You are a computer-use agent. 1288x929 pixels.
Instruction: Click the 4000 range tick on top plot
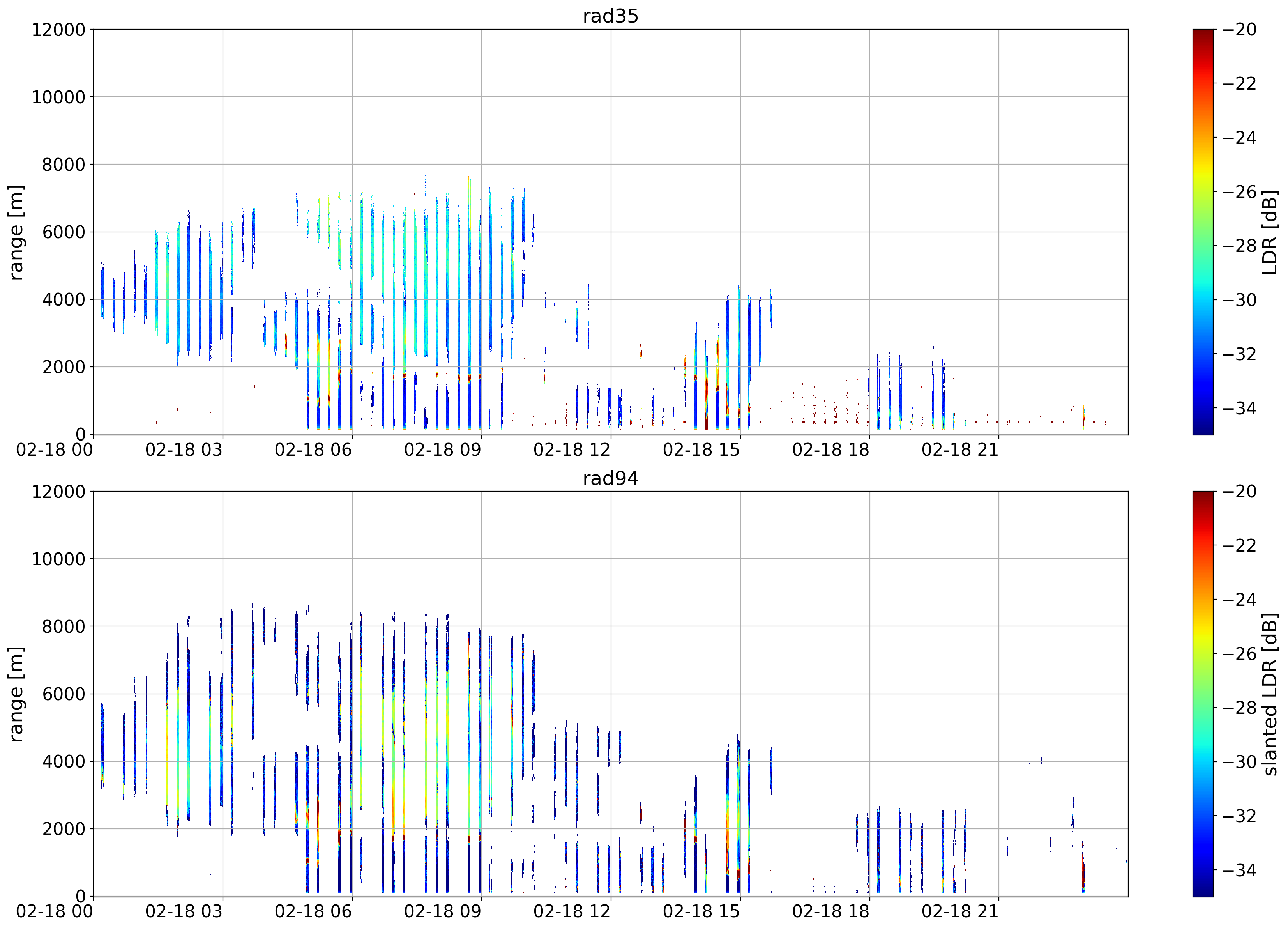[x=64, y=299]
